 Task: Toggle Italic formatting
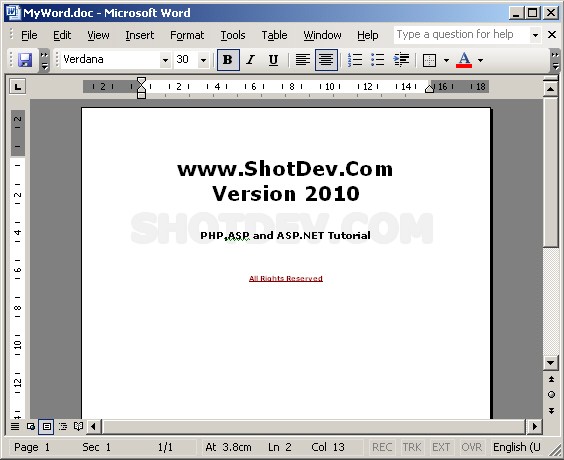pyautogui.click(x=251, y=60)
